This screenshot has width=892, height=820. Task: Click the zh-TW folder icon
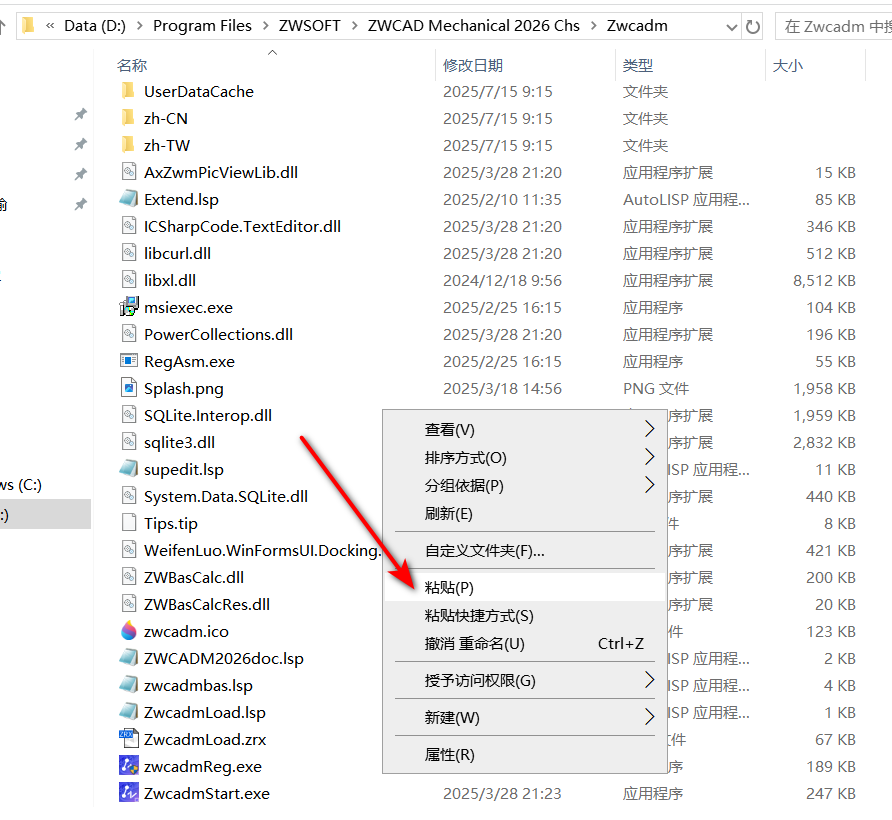129,145
